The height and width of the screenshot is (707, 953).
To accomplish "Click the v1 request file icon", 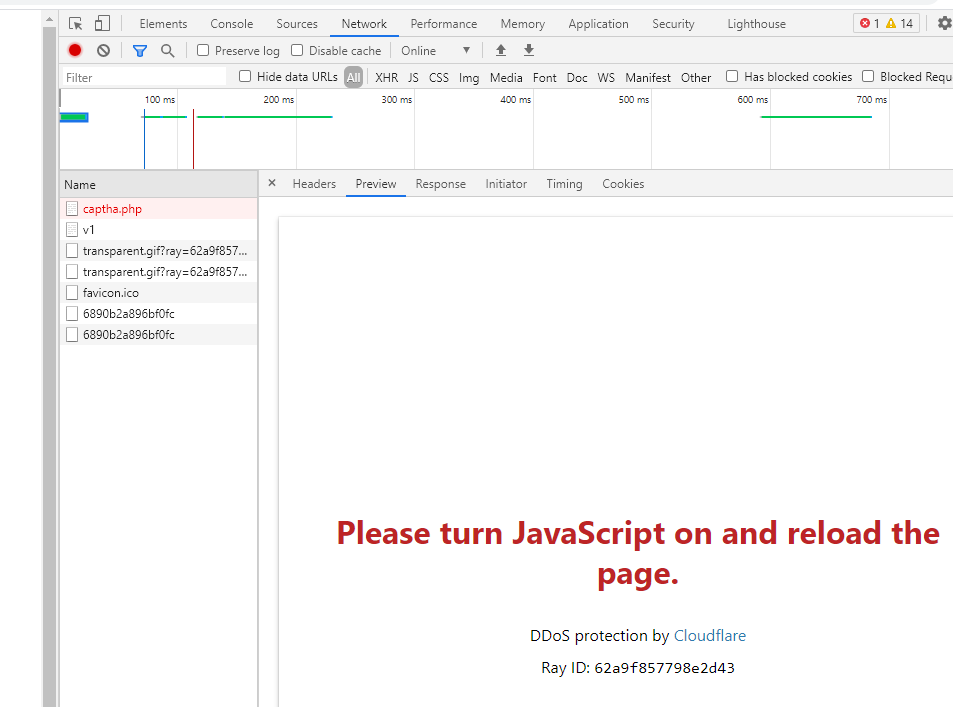I will click(x=72, y=230).
